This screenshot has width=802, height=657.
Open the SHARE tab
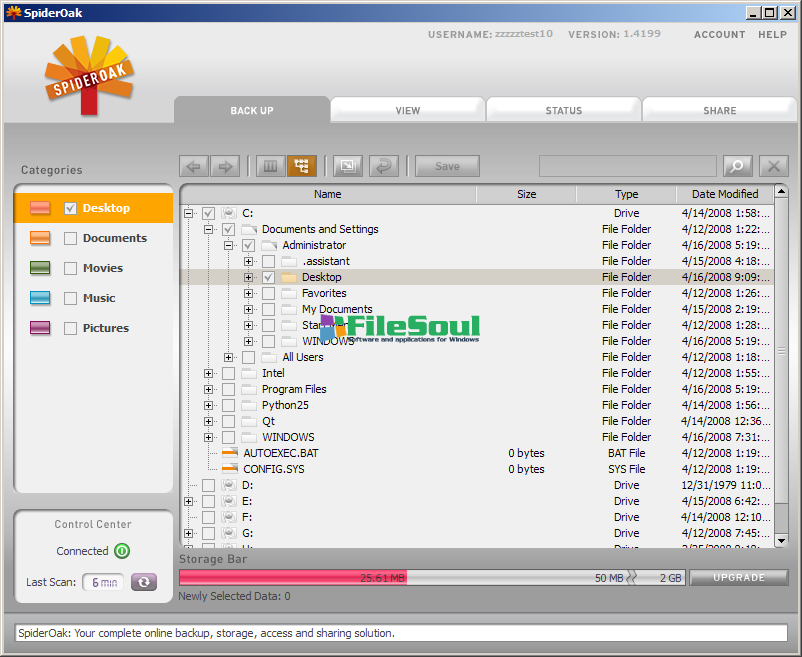point(719,111)
